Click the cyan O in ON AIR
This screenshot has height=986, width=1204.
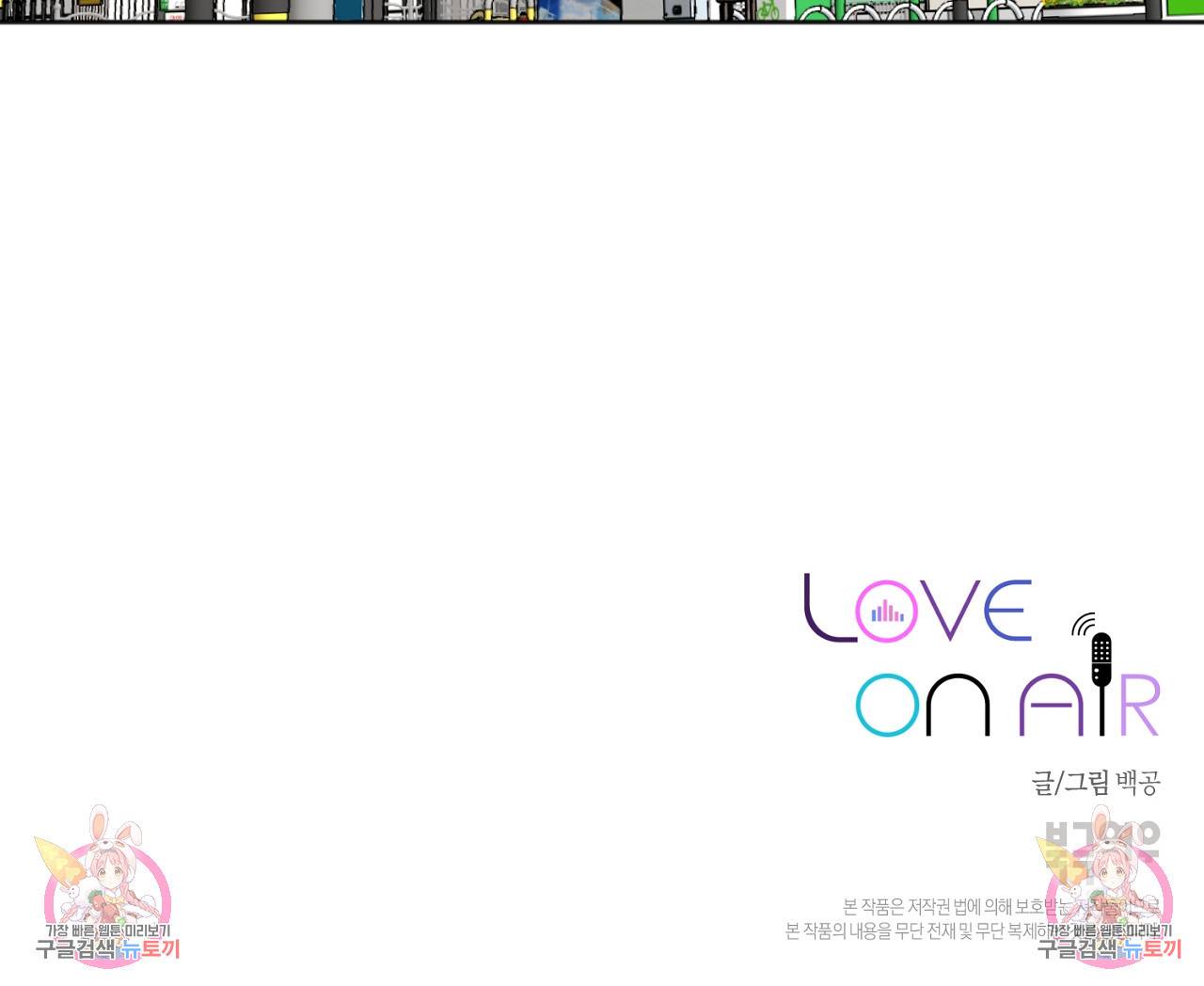(x=887, y=705)
